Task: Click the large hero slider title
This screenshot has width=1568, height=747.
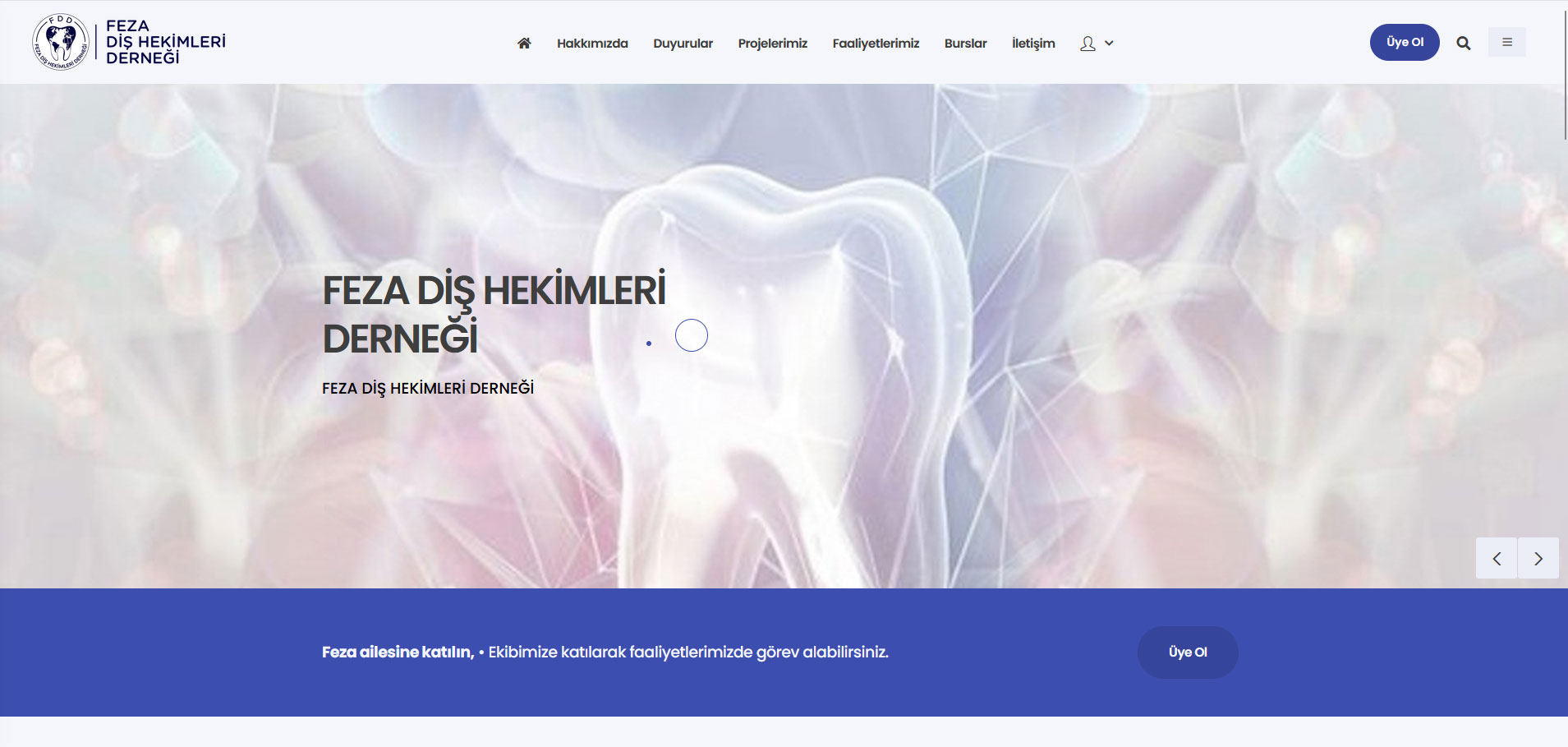Action: coord(494,314)
